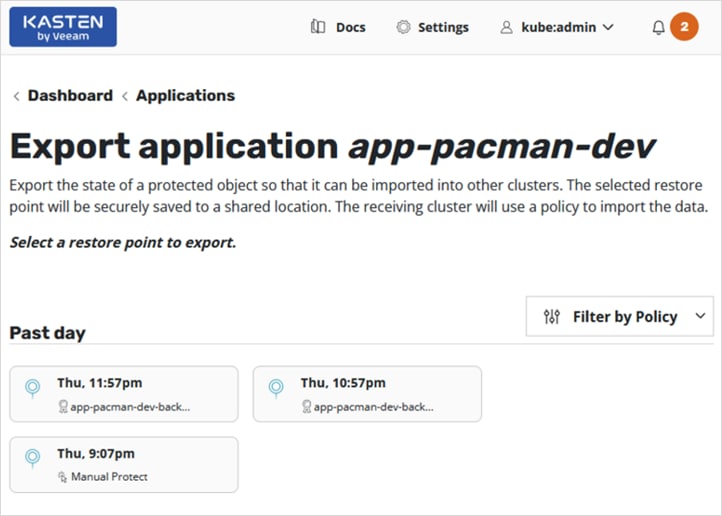722x516 pixels.
Task: Click the Filter by Policy down arrow
Action: point(700,316)
